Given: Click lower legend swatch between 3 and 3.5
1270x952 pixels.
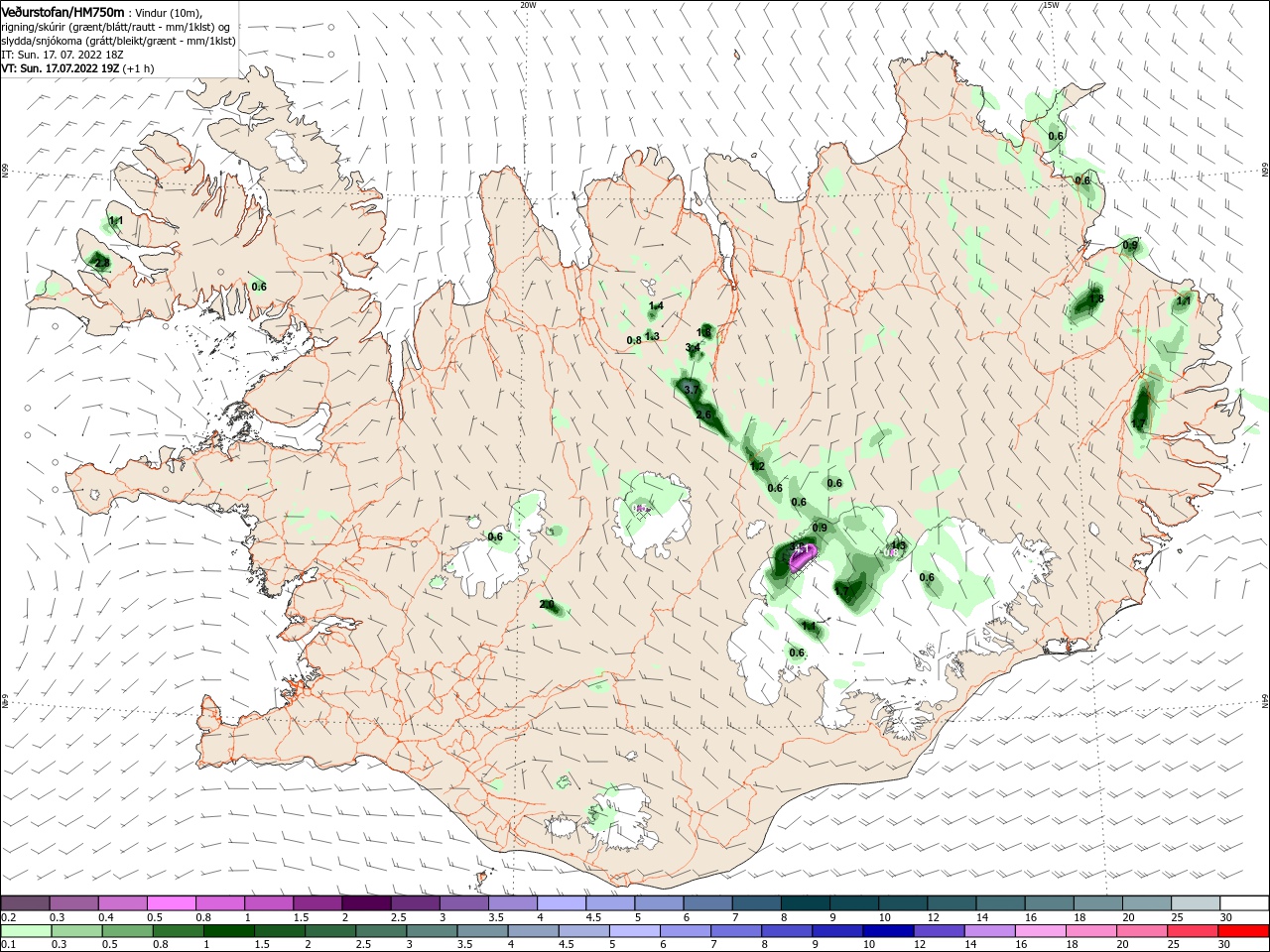Looking at the screenshot, I should pyautogui.click(x=432, y=931).
